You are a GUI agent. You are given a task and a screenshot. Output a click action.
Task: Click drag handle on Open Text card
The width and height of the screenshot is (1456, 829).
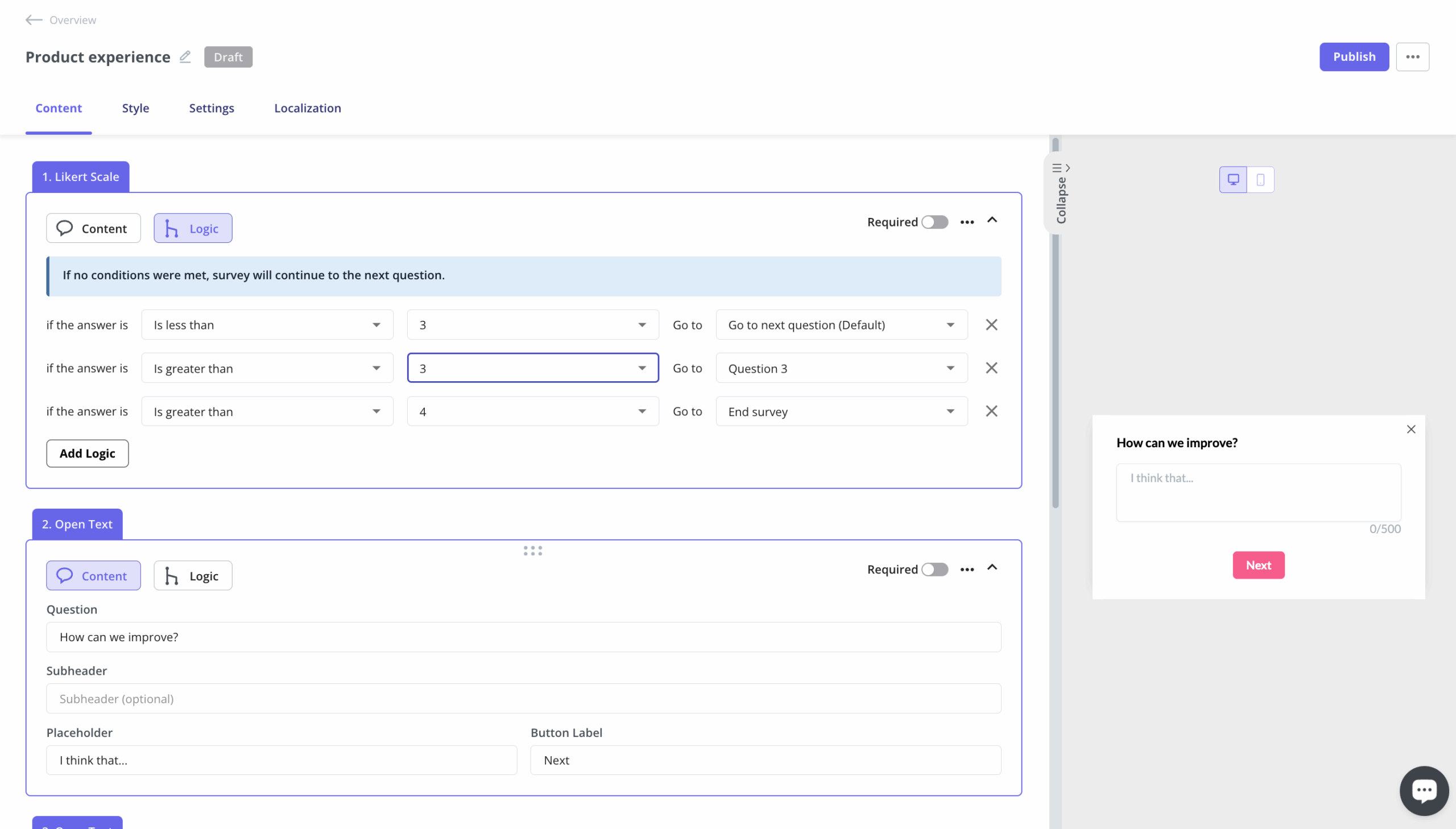pyautogui.click(x=531, y=550)
